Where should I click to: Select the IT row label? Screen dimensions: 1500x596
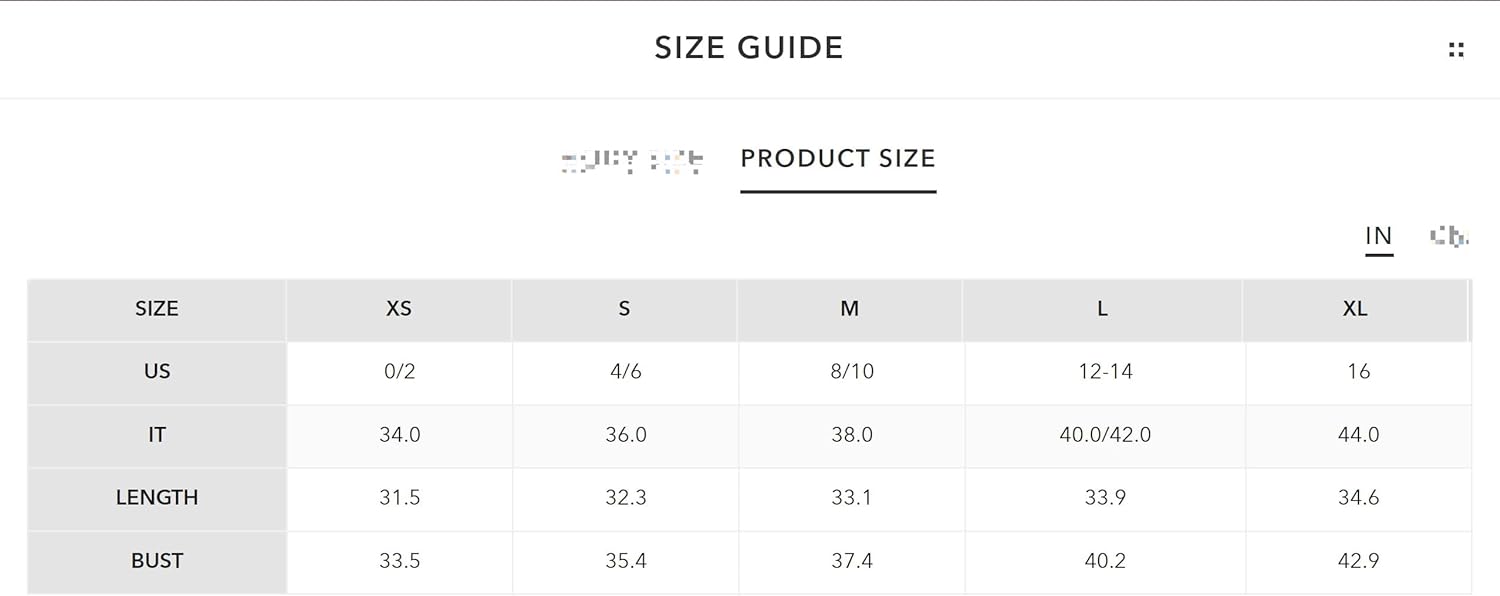(x=157, y=435)
